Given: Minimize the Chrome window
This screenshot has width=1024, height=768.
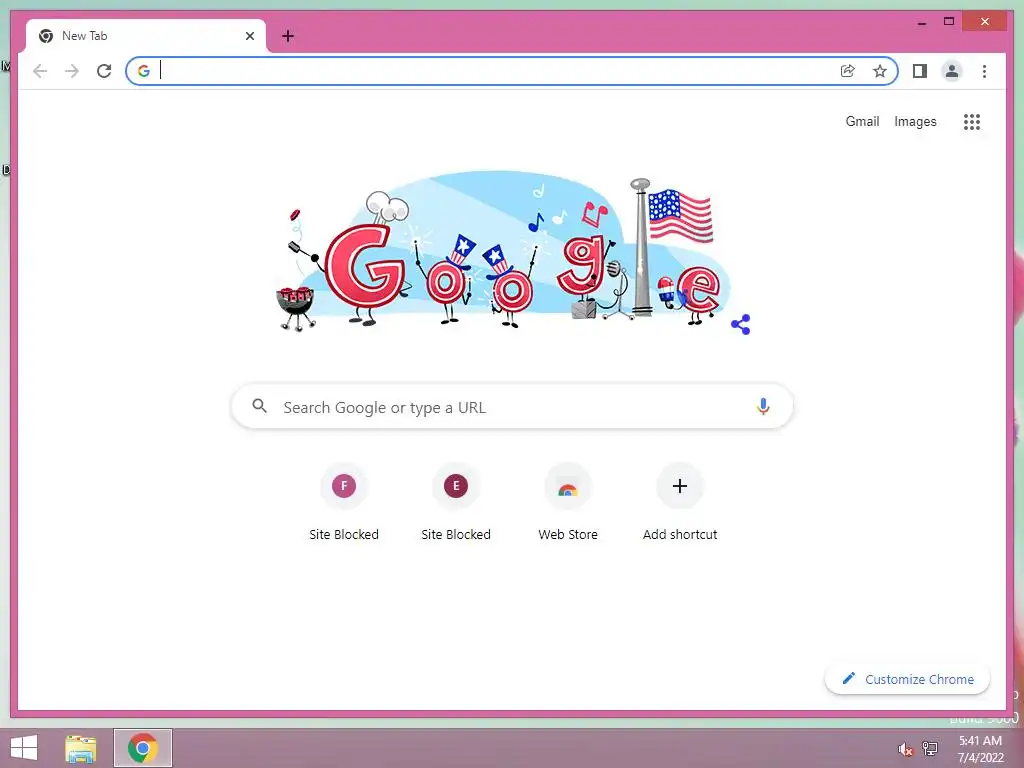Looking at the screenshot, I should [922, 22].
